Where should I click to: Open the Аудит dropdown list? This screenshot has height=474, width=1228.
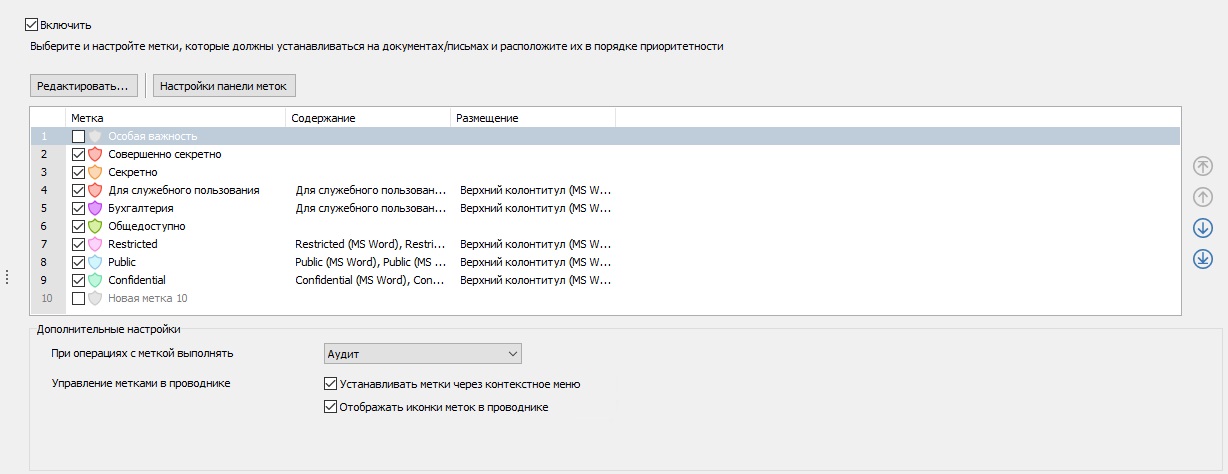click(423, 354)
